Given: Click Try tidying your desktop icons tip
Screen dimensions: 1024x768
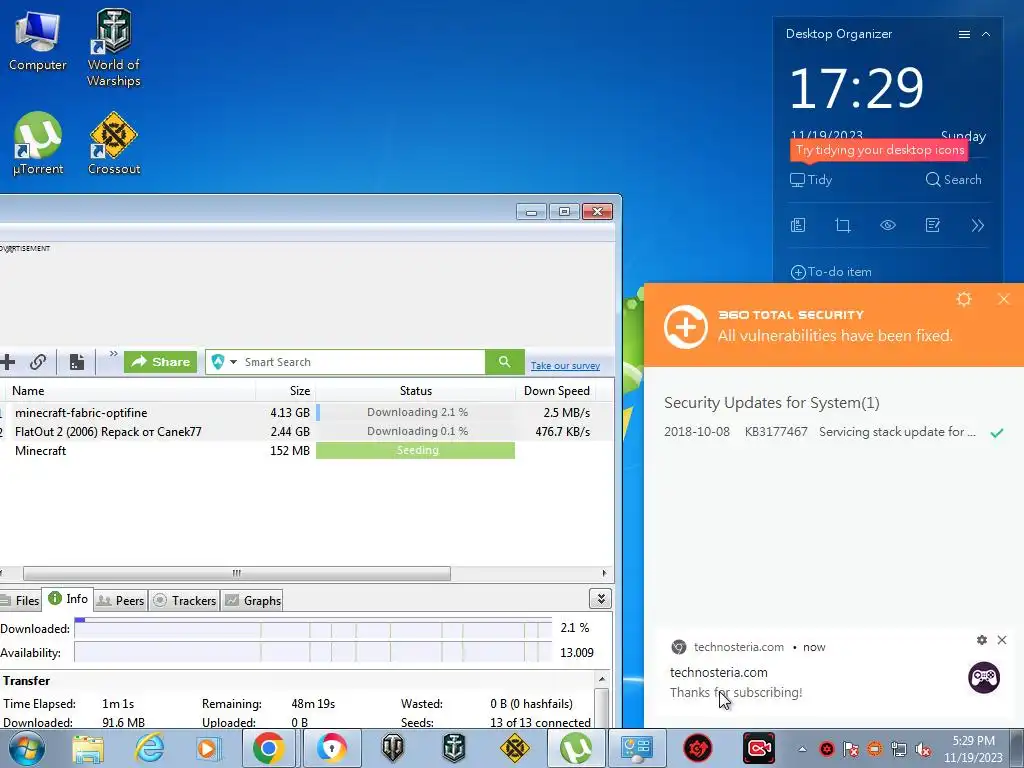Looking at the screenshot, I should [x=879, y=150].
